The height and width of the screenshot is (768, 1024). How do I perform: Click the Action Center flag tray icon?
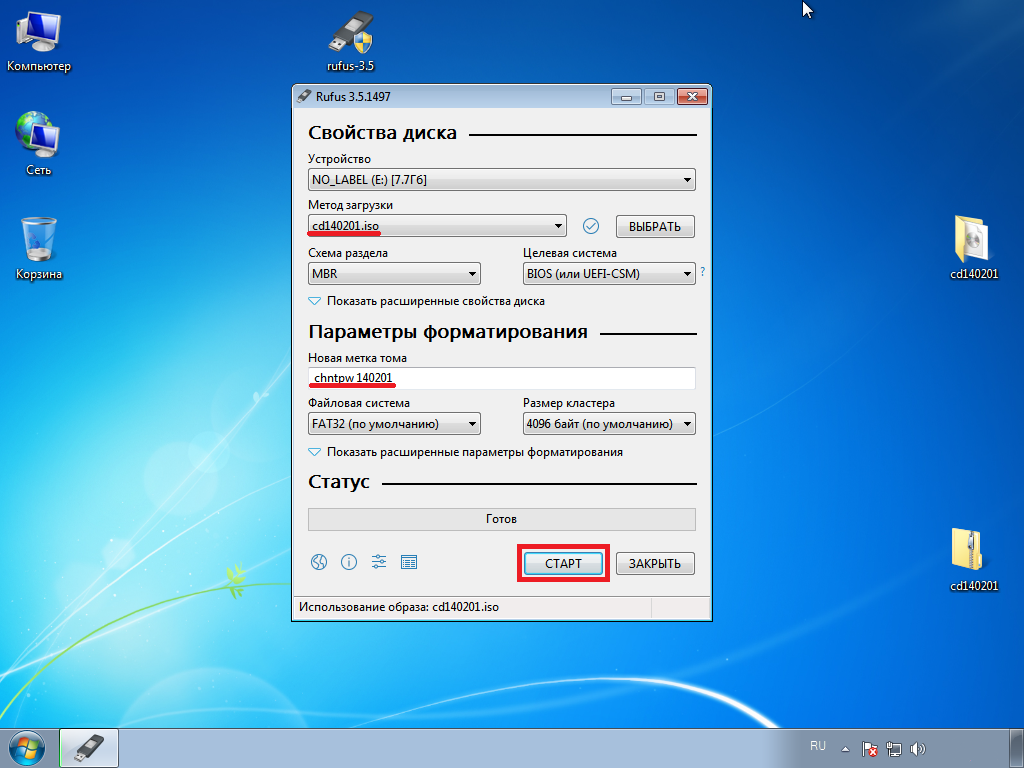tap(871, 749)
